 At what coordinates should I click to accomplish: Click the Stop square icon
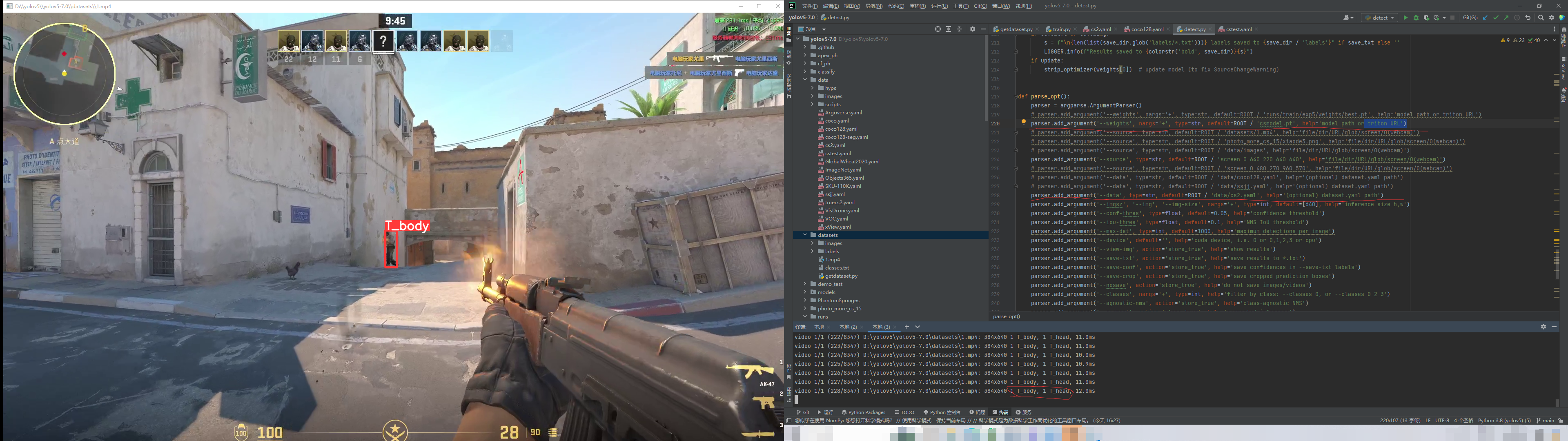(x=1452, y=18)
